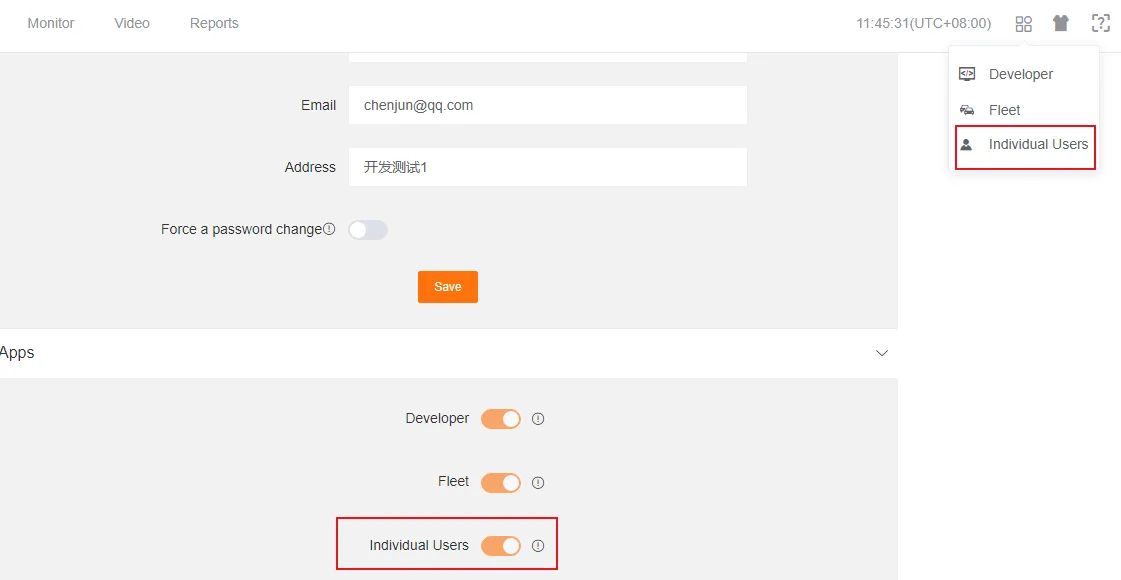1121x580 pixels.
Task: Click the Email input field
Action: pyautogui.click(x=547, y=105)
